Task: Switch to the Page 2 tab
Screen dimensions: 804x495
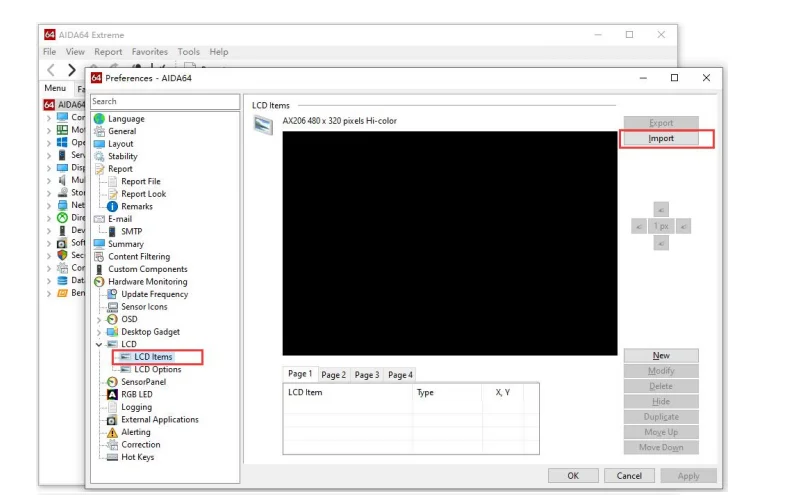Action: tap(333, 375)
